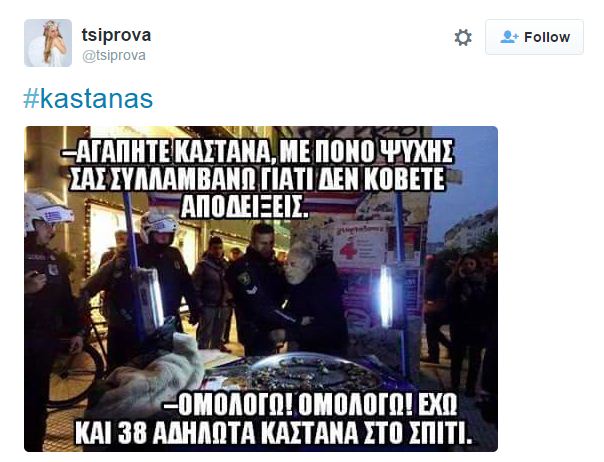Open the tsiprova display name link

pyautogui.click(x=116, y=35)
